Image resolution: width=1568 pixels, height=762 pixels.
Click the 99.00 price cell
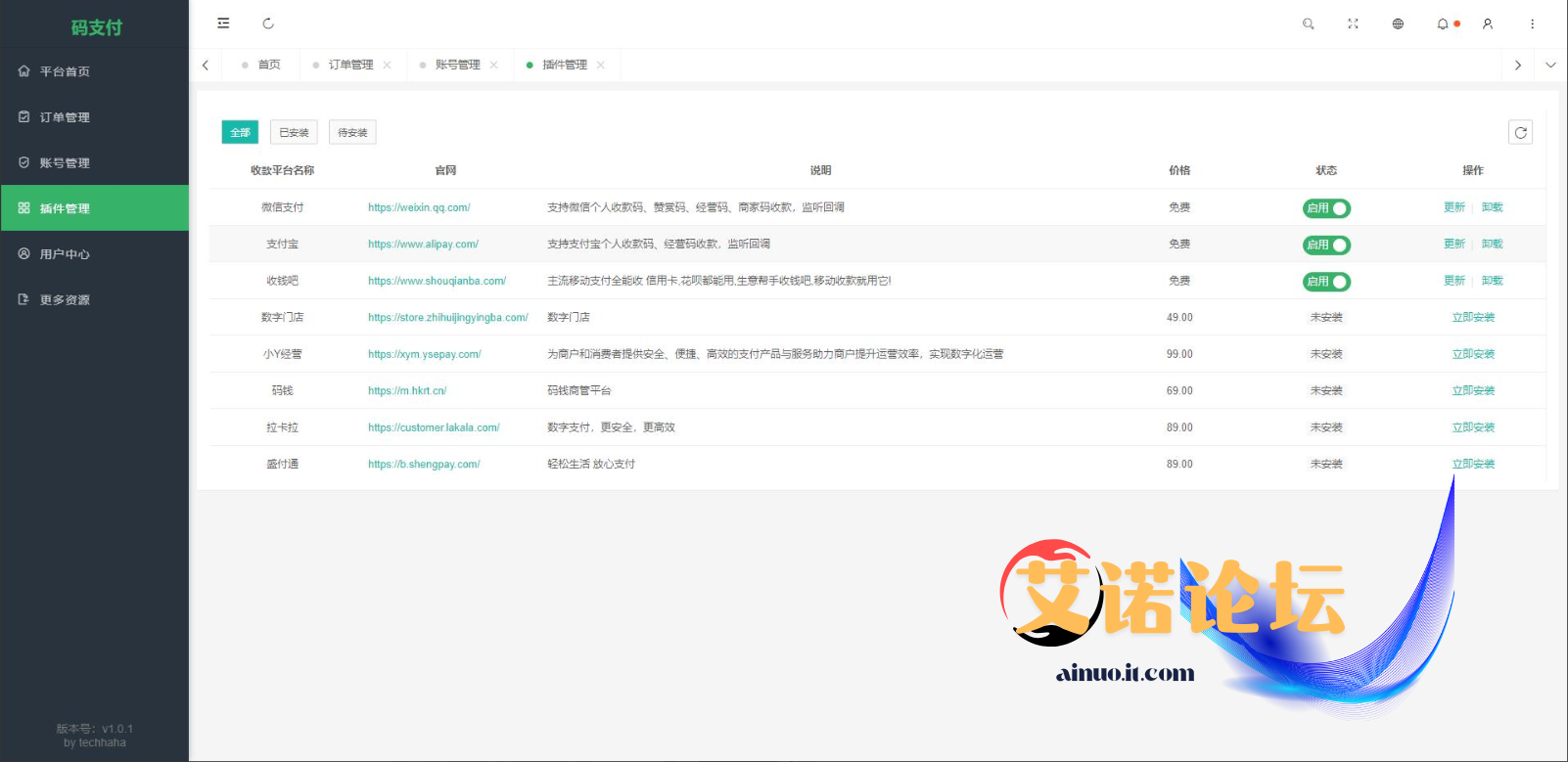point(1179,354)
